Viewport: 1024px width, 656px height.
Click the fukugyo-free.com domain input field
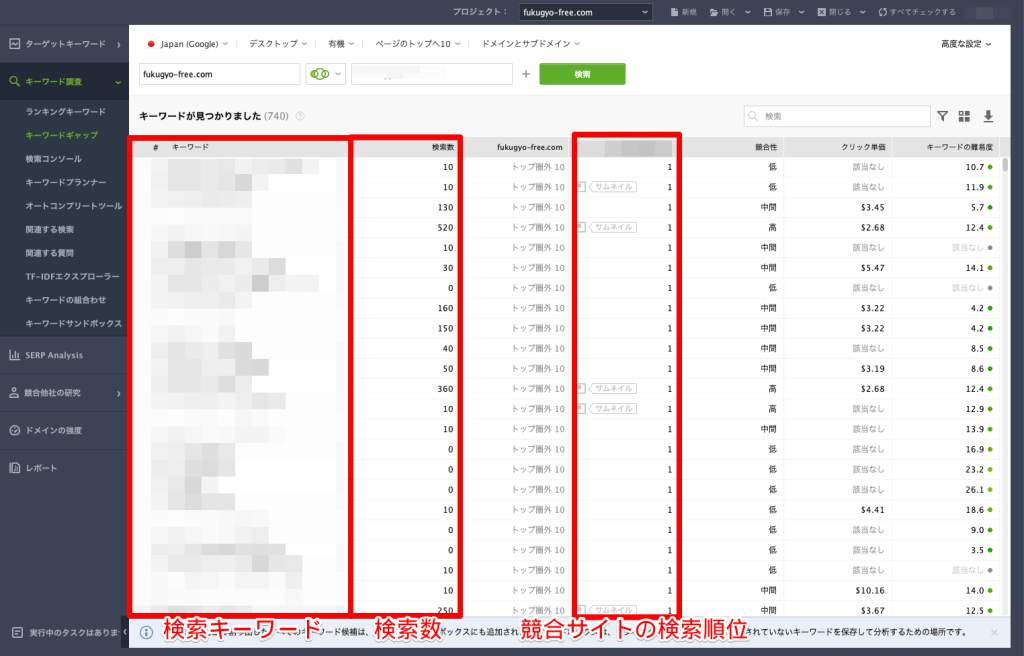pos(219,74)
